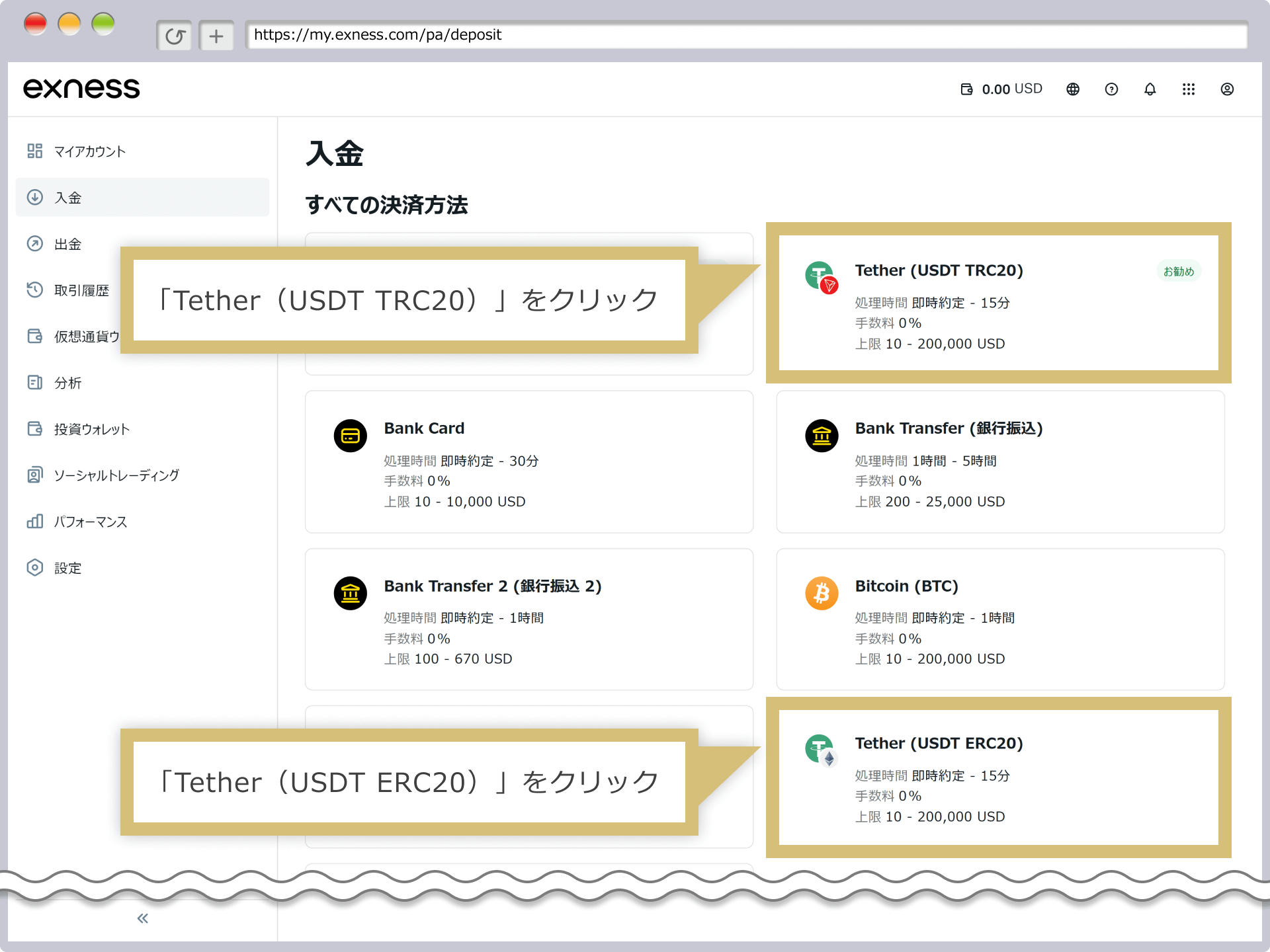Click the Bank Card black icon
1270x952 pixels.
(x=351, y=436)
